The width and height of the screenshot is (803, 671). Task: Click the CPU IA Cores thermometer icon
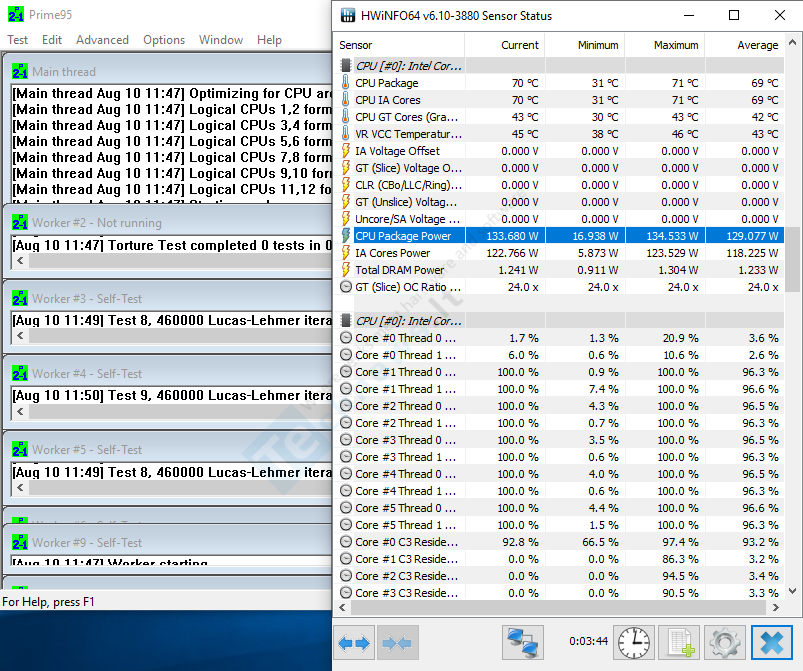[x=346, y=99]
